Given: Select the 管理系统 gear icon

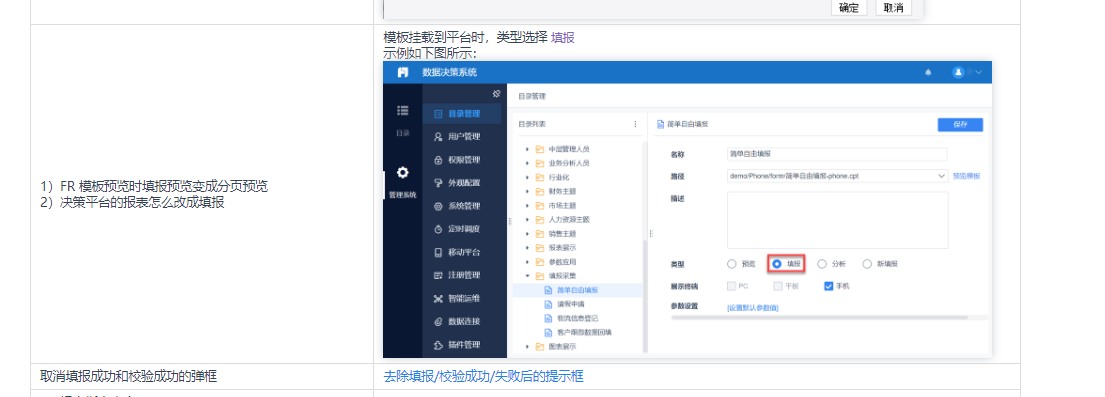Looking at the screenshot, I should [402, 173].
